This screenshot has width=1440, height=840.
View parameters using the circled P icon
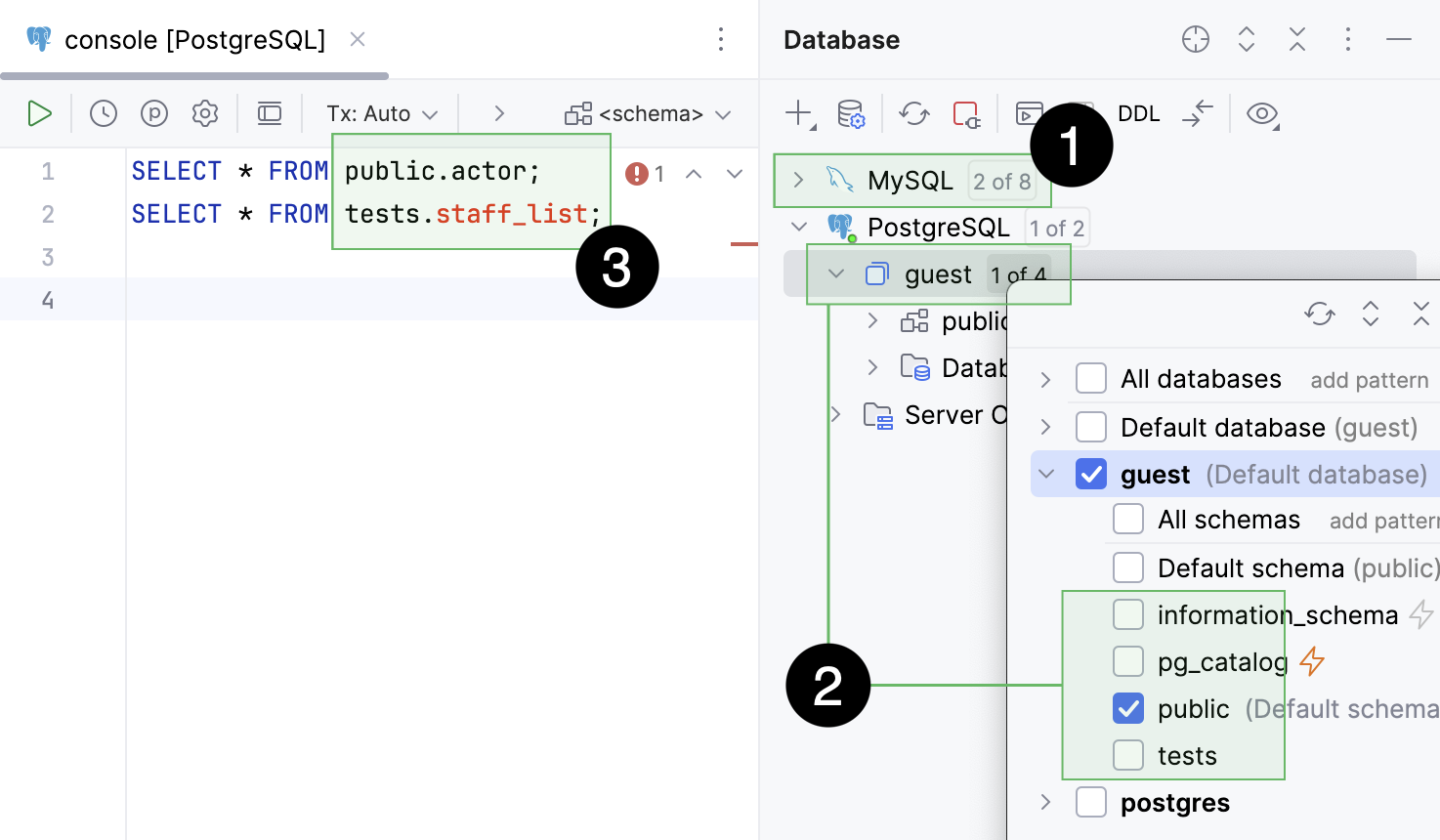(153, 113)
